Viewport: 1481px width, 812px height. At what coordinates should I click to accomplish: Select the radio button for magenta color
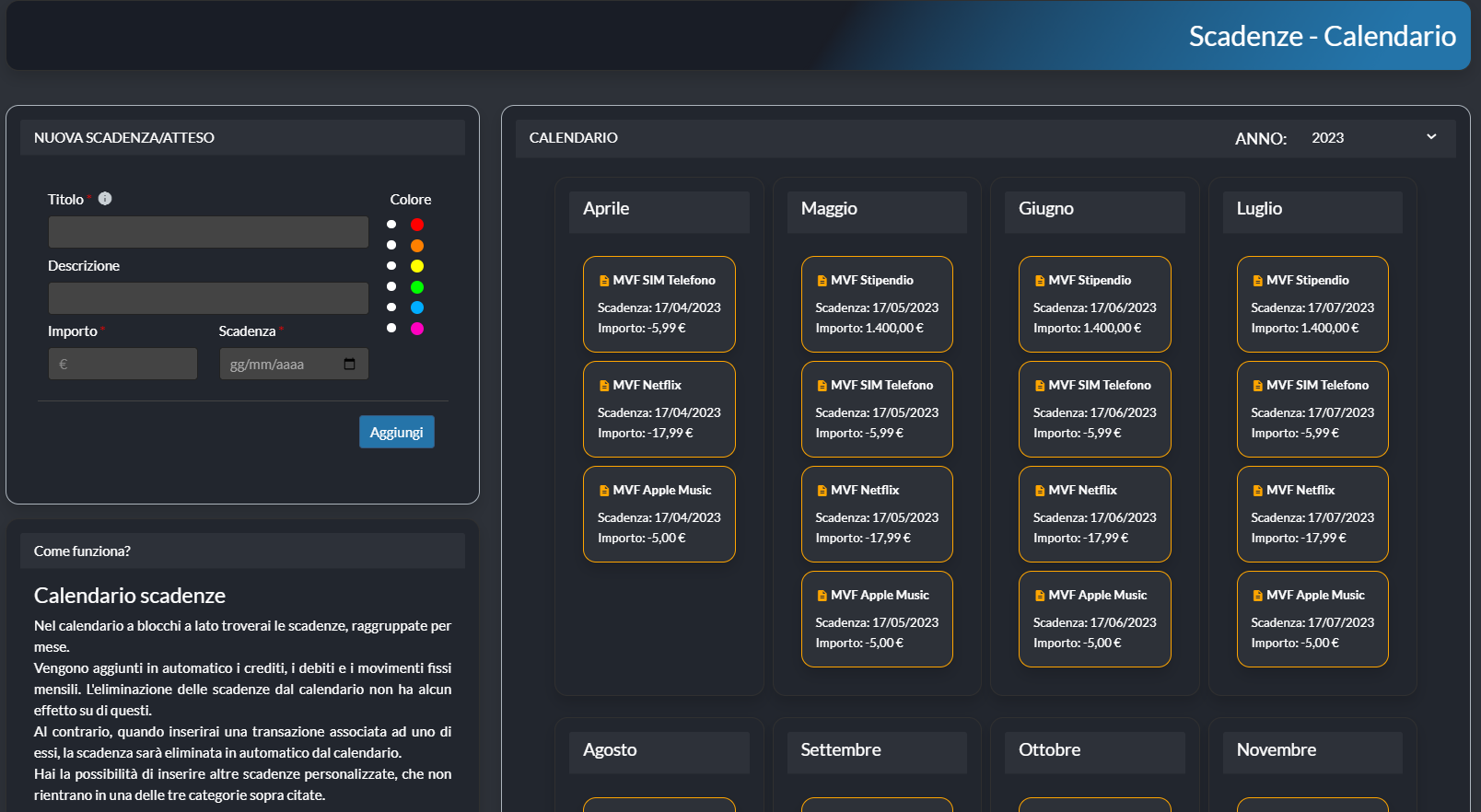(391, 328)
